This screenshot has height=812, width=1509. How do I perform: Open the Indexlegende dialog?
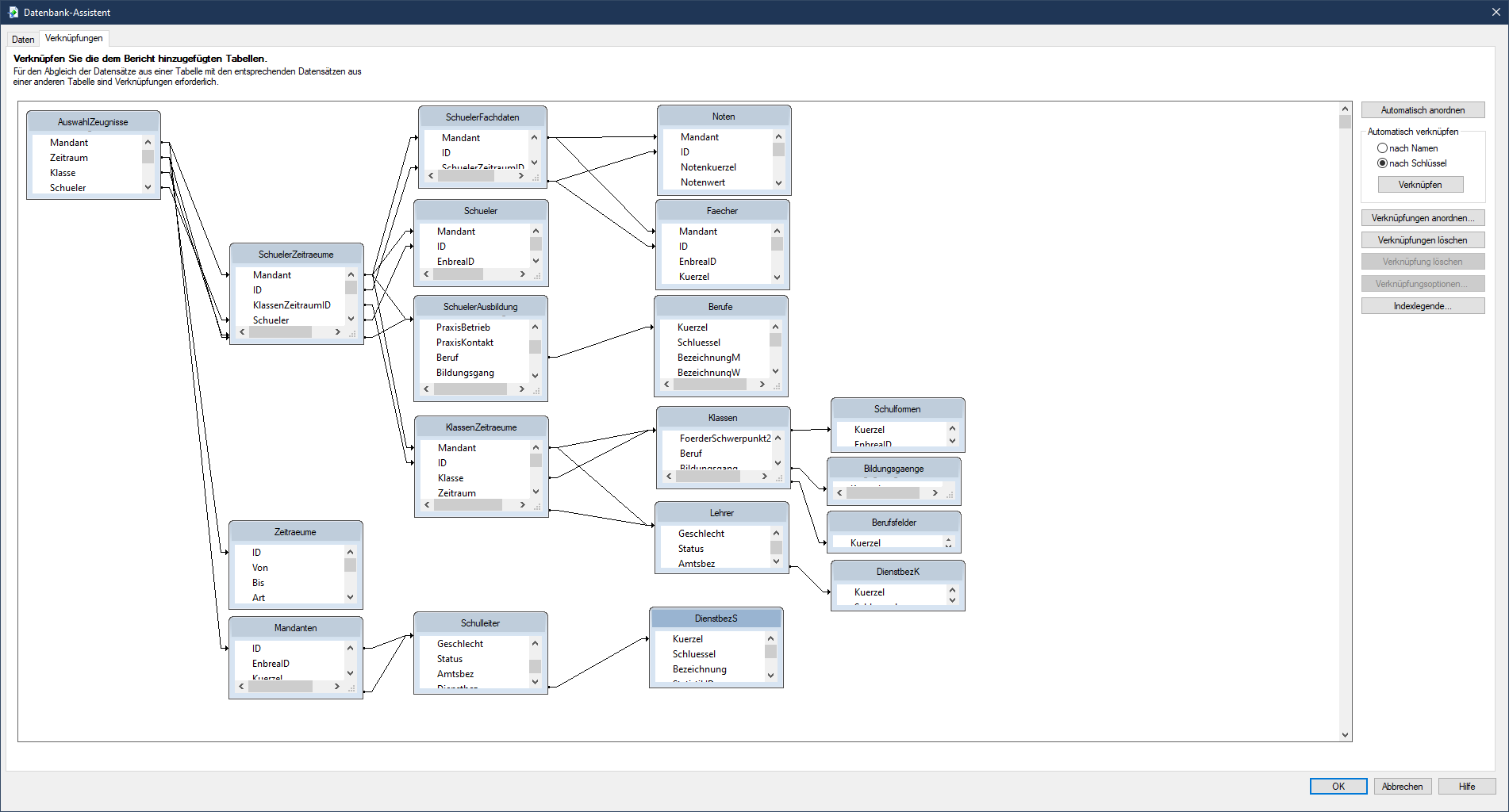coord(1423,306)
